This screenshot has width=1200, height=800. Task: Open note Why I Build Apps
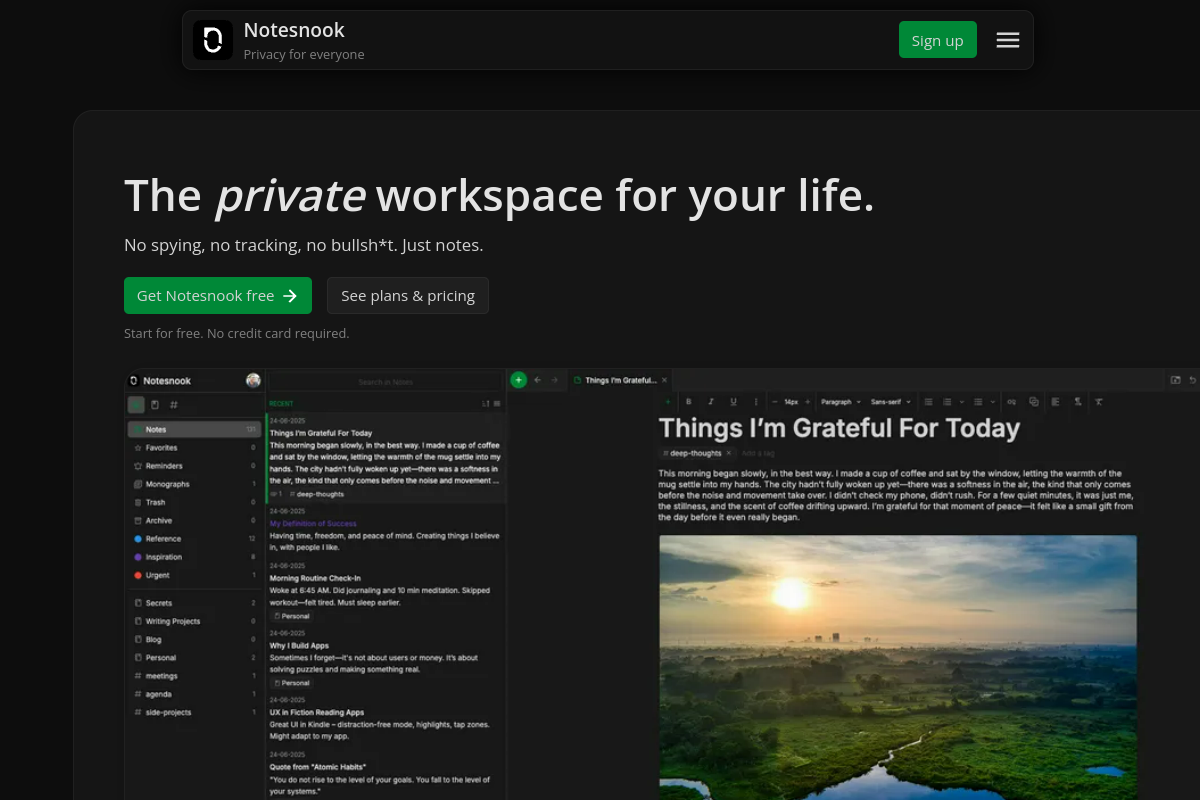385,658
